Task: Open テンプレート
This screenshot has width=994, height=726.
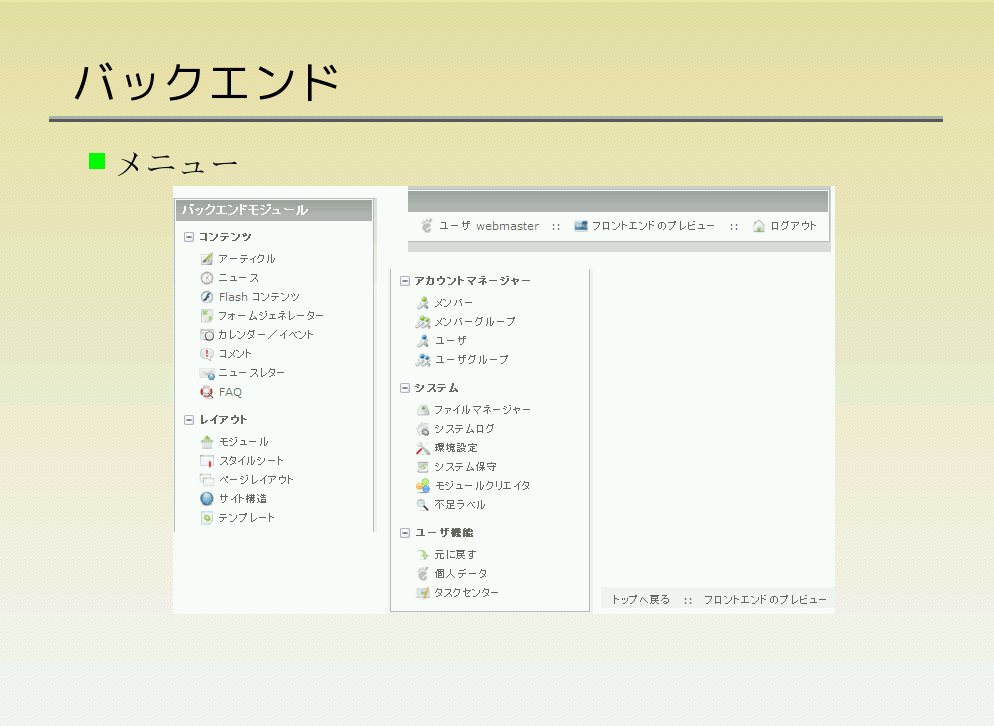Action: click(x=247, y=518)
